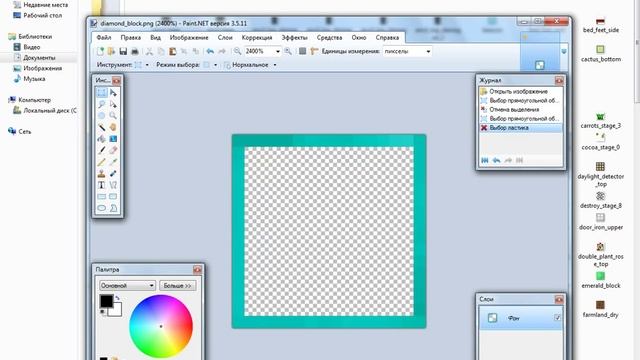
Task: Select the Rectangle shape tool
Action: coord(102,196)
